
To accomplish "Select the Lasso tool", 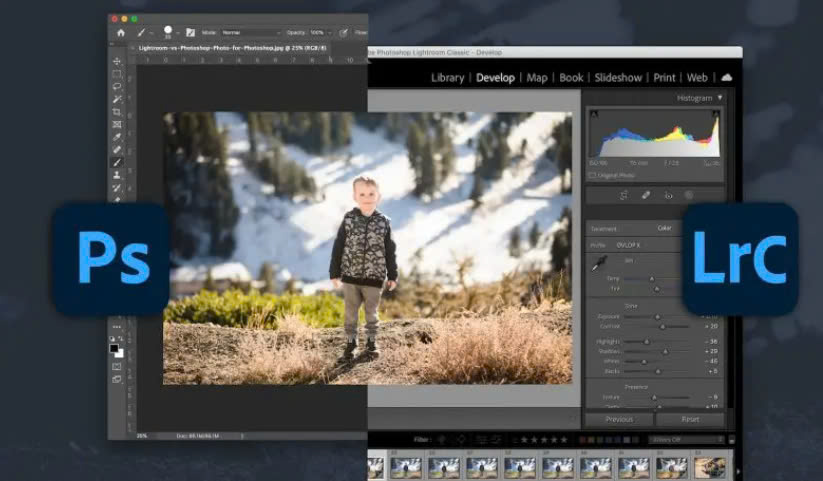I will [x=117, y=87].
